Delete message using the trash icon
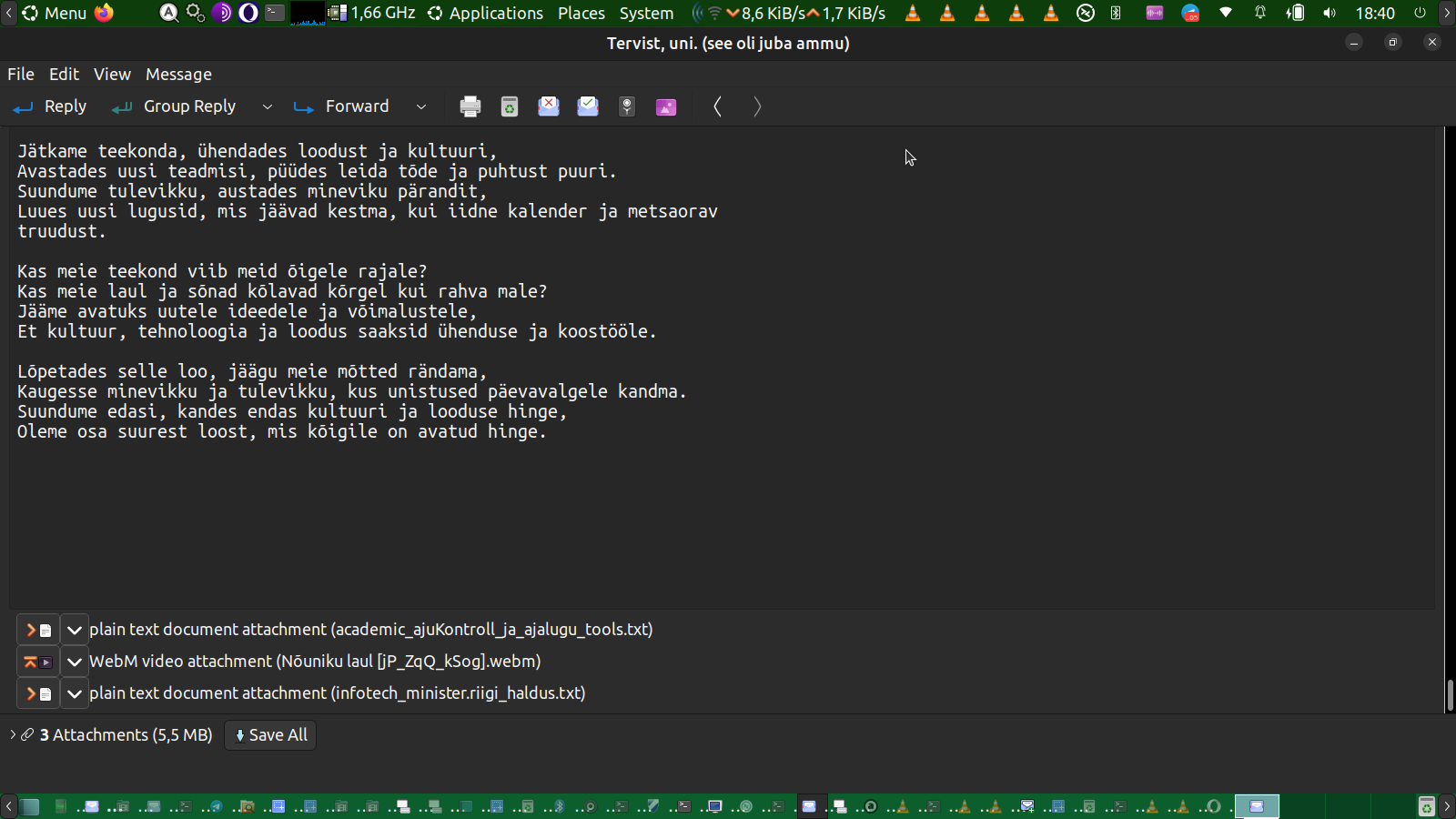Viewport: 1456px width, 819px height. point(510,106)
